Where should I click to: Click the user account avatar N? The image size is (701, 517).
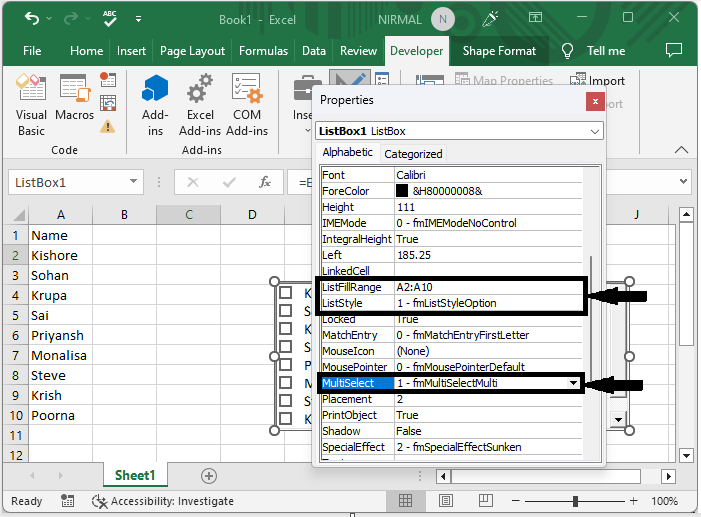pyautogui.click(x=443, y=19)
